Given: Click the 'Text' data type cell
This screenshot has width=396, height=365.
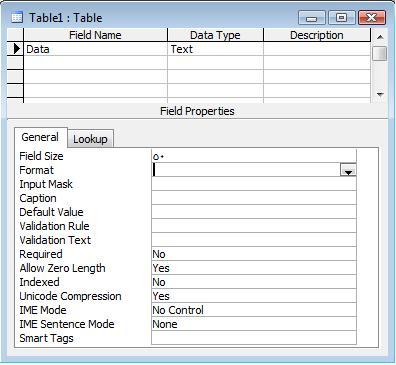Looking at the screenshot, I should [x=215, y=49].
